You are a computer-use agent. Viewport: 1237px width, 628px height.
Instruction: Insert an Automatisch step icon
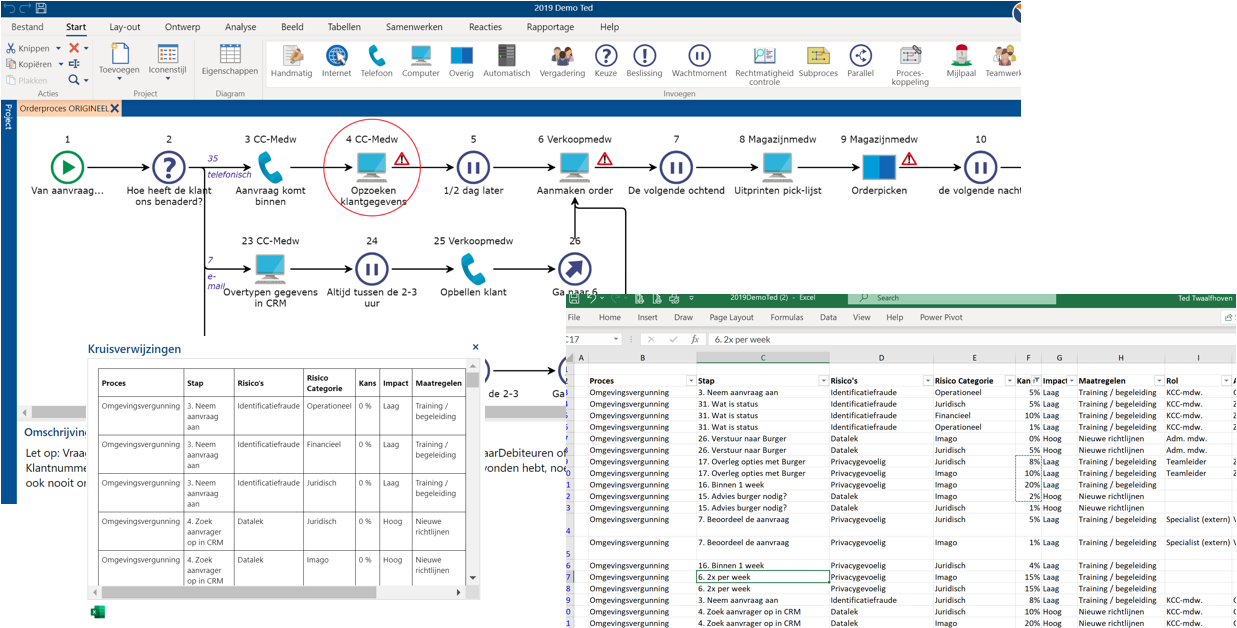[507, 60]
